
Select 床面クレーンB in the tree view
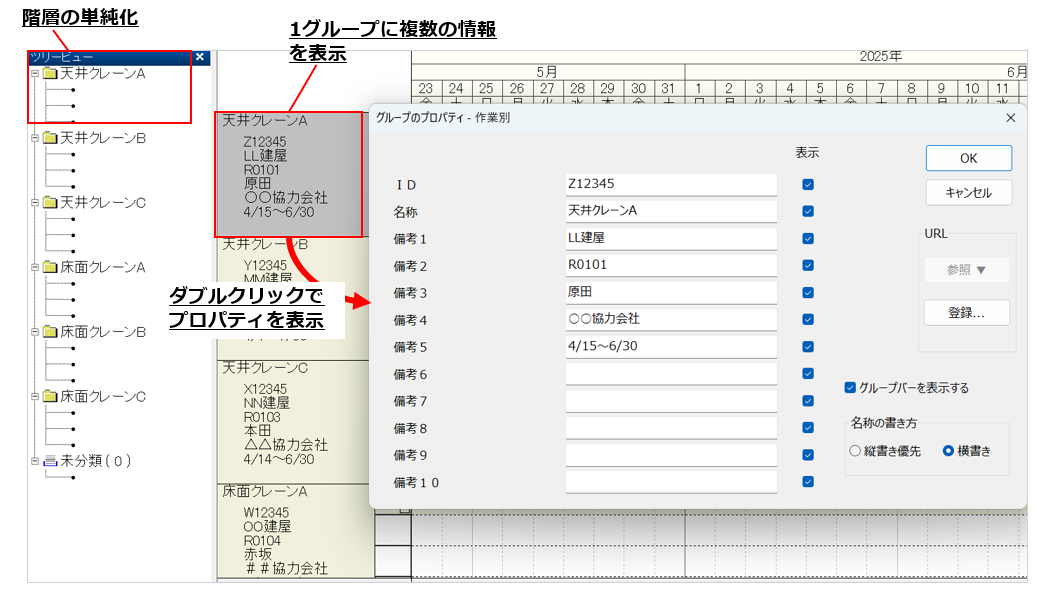tap(103, 332)
